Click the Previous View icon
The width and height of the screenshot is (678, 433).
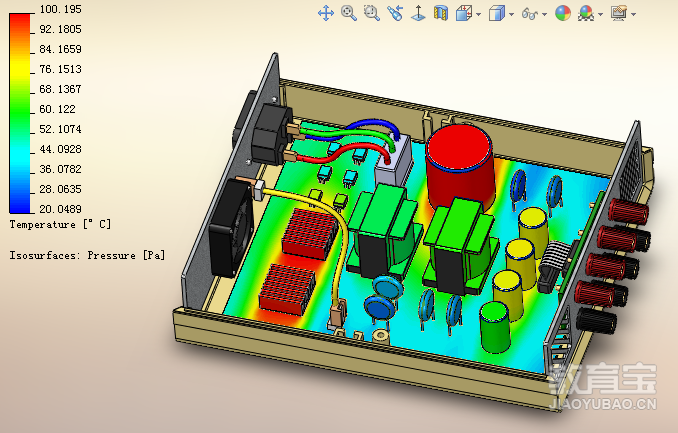(x=395, y=13)
